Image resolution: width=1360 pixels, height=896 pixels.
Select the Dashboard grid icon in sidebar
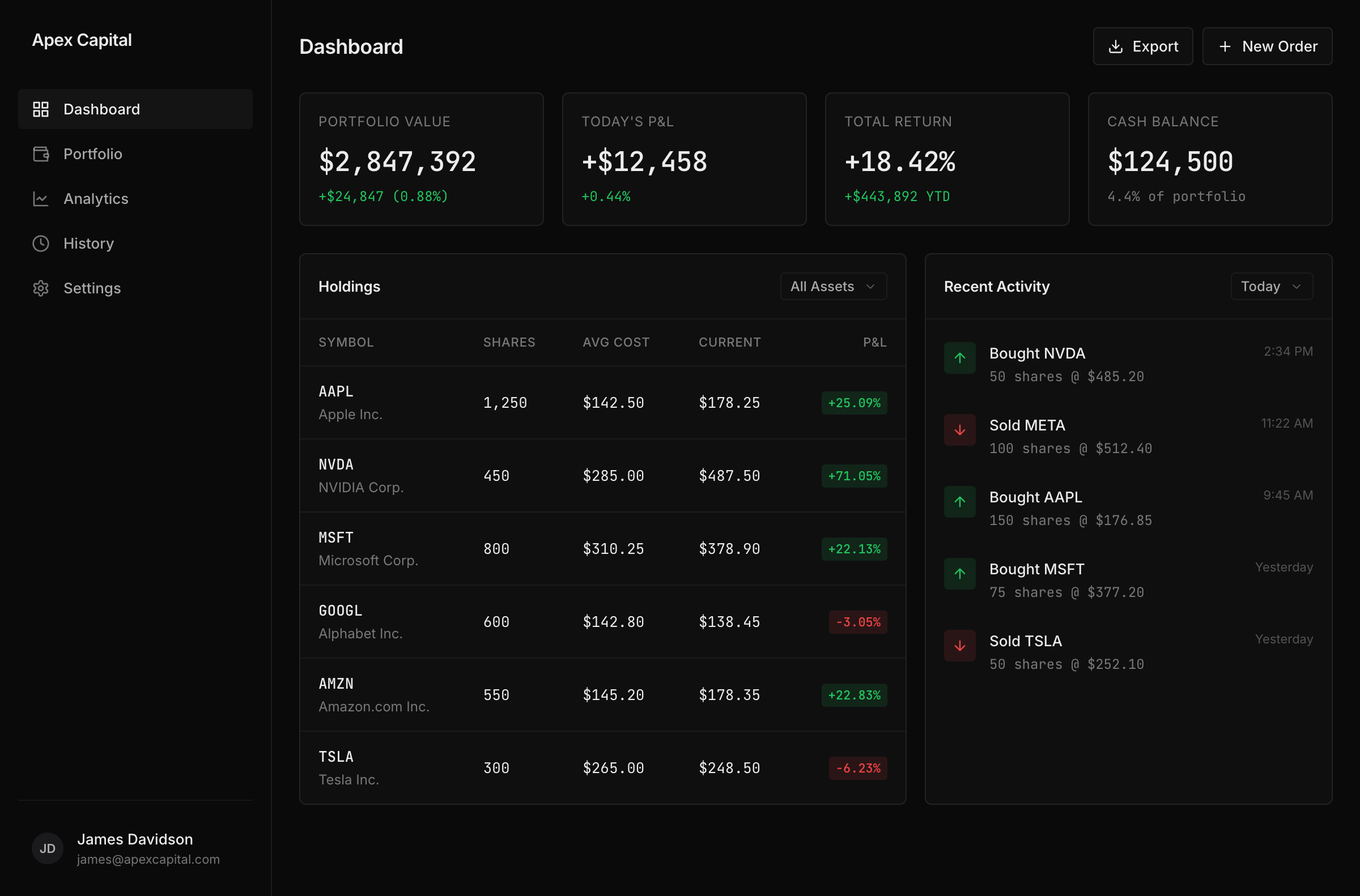[41, 109]
